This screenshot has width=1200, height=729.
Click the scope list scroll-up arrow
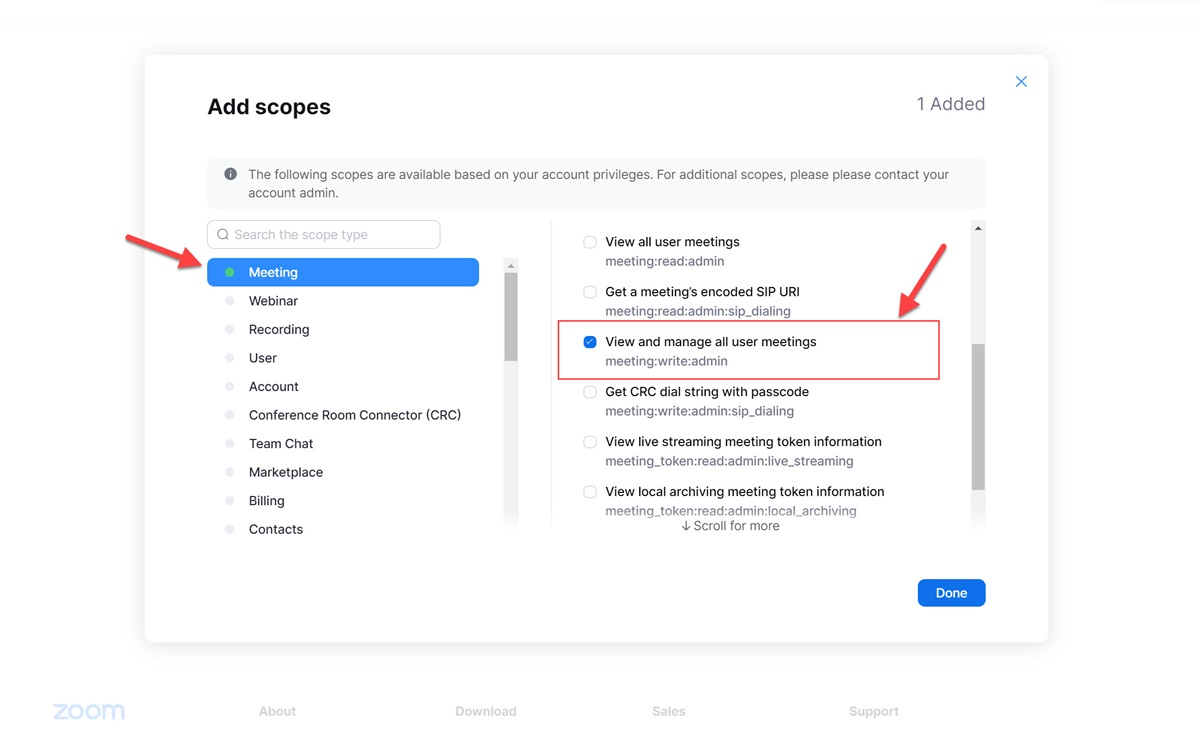coord(978,229)
